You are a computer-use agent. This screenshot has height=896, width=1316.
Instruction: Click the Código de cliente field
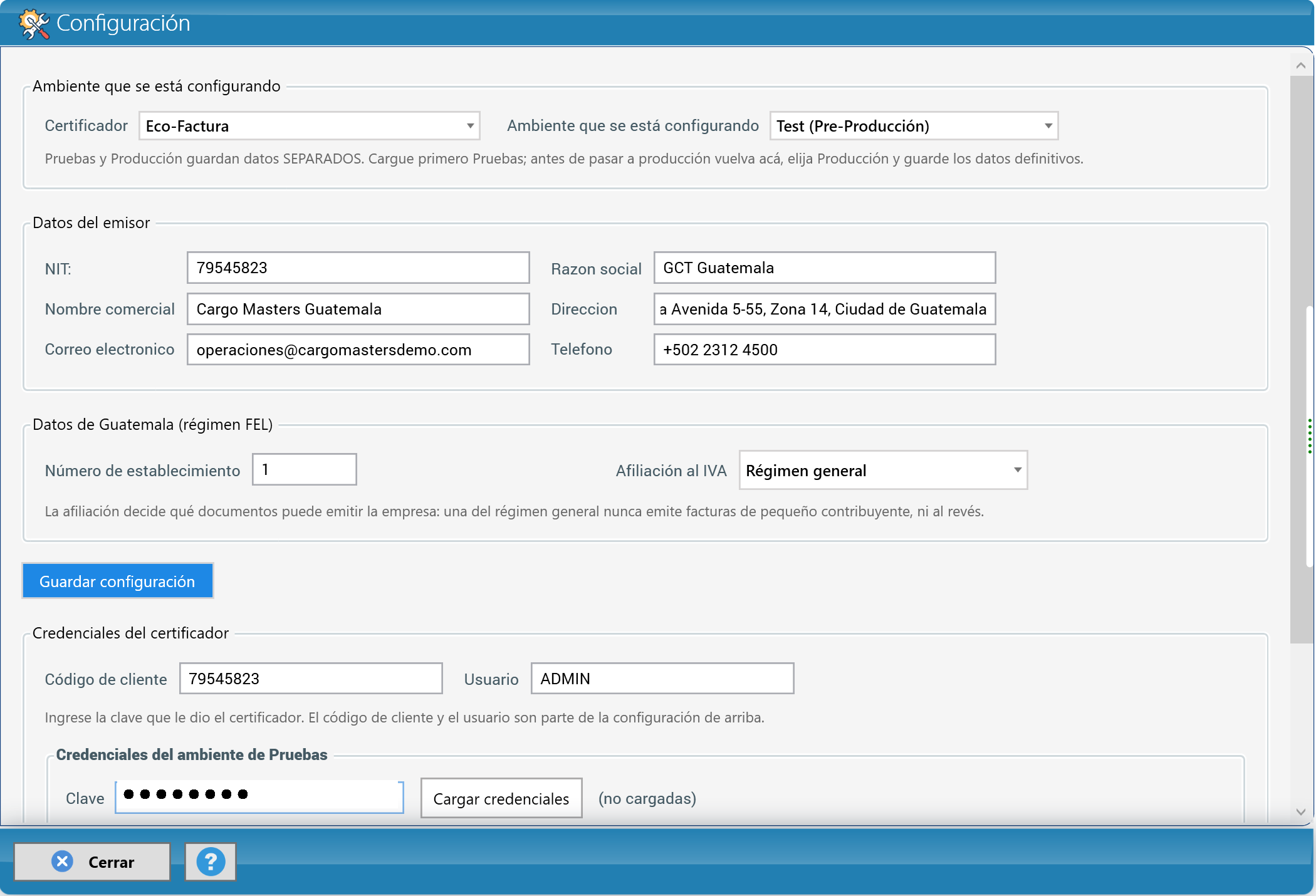(x=311, y=679)
